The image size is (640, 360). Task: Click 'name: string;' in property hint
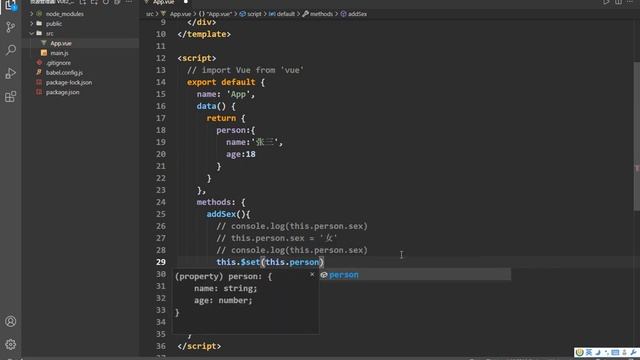click(226, 289)
